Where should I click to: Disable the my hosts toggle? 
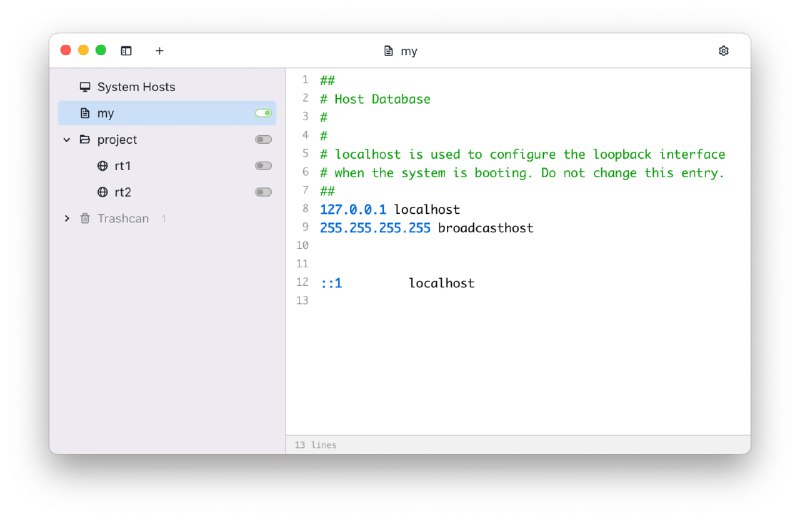click(x=263, y=114)
